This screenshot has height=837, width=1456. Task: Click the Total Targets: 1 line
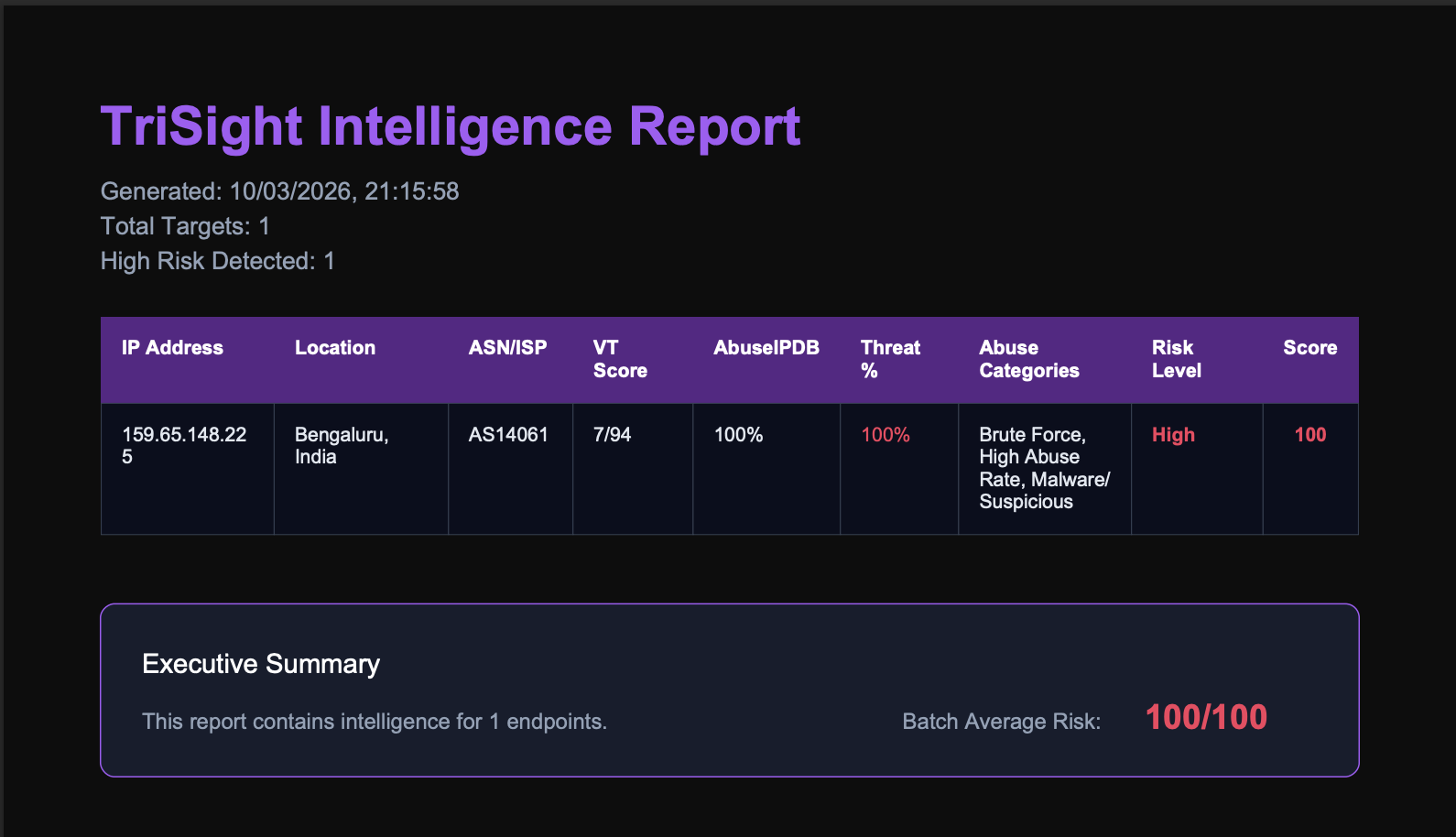(x=185, y=226)
